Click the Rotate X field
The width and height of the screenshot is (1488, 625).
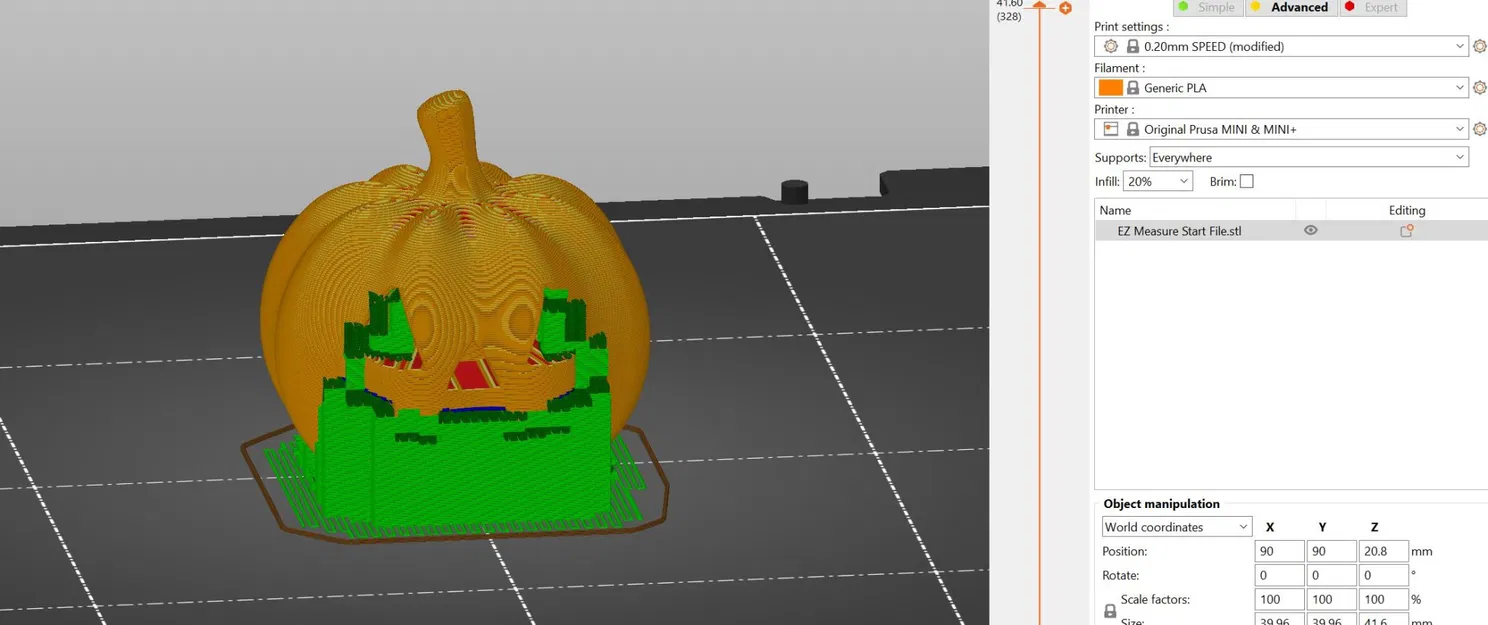tap(1279, 575)
